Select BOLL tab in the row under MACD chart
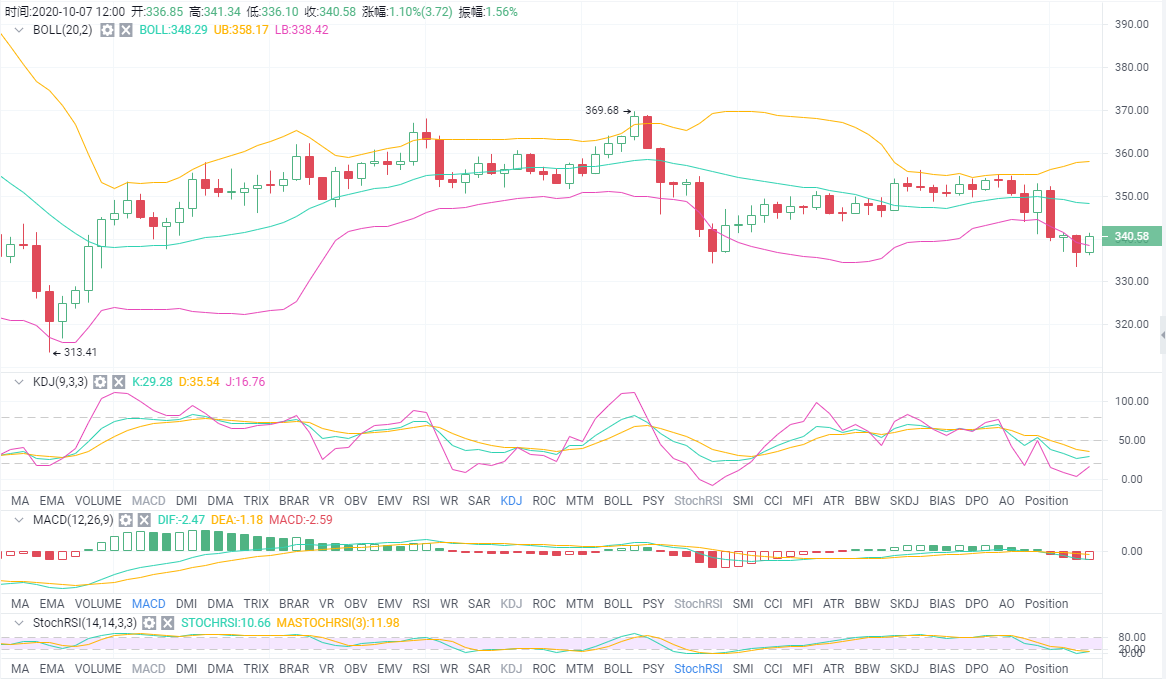Viewport: 1166px width, 679px height. (x=618, y=603)
